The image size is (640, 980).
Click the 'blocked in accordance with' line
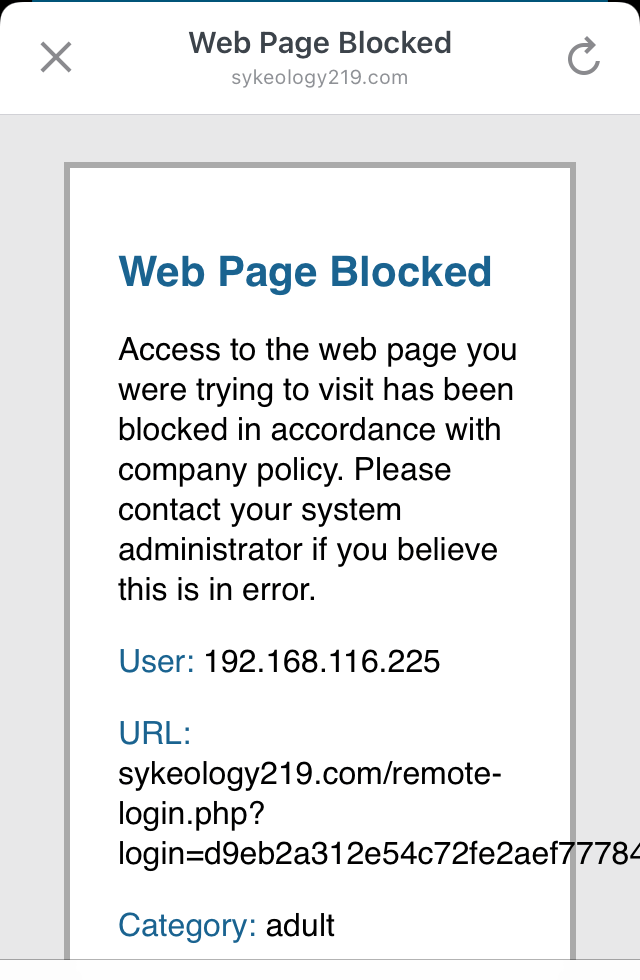tap(309, 430)
